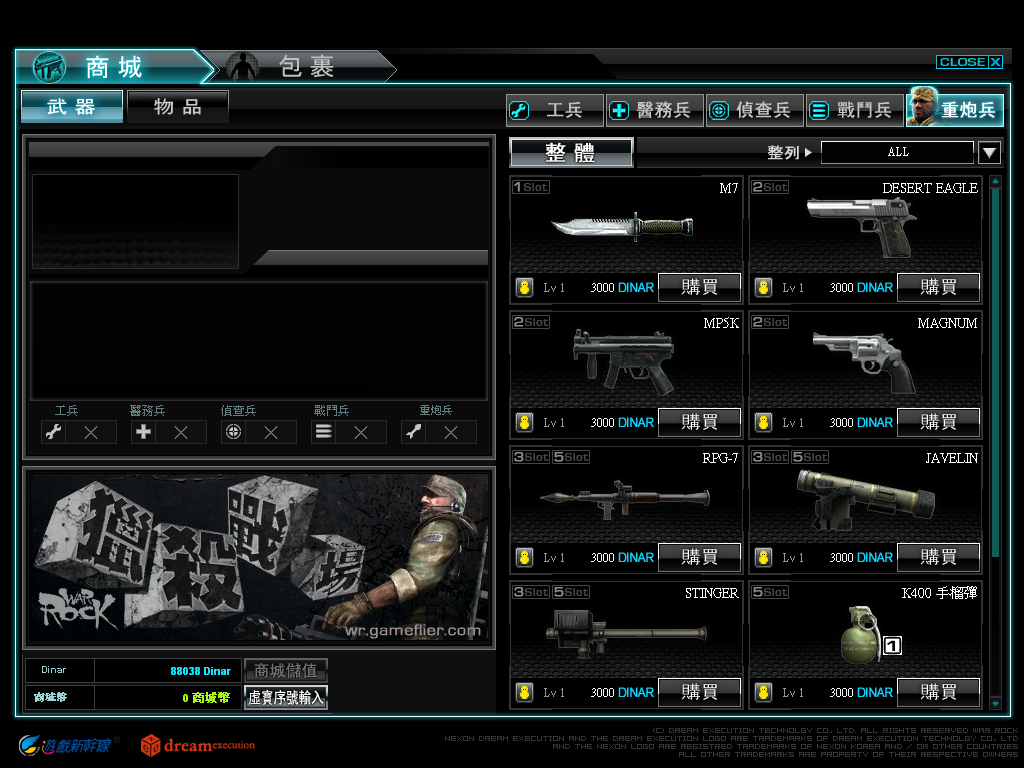The image size is (1024, 768).
Task: Click the scroll up arrow of weapon list
Action: click(995, 182)
